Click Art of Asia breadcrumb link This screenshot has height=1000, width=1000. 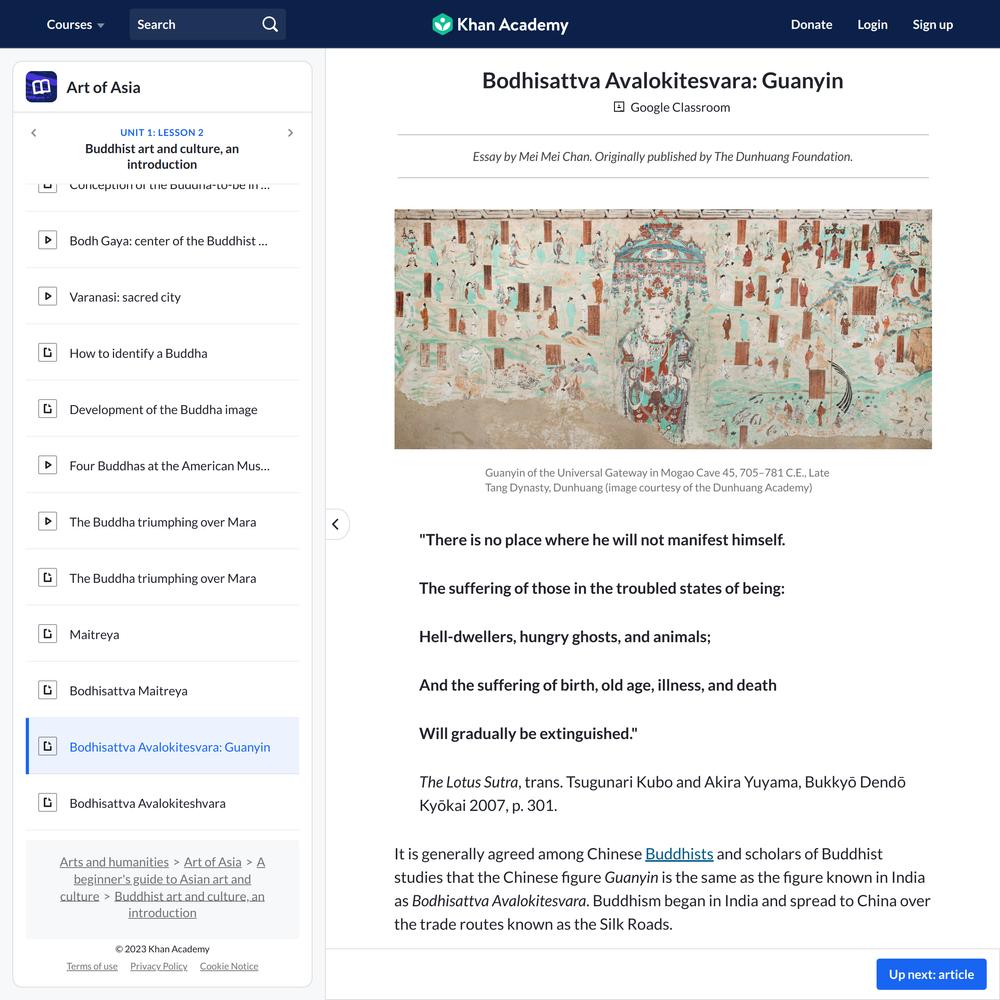(x=212, y=862)
